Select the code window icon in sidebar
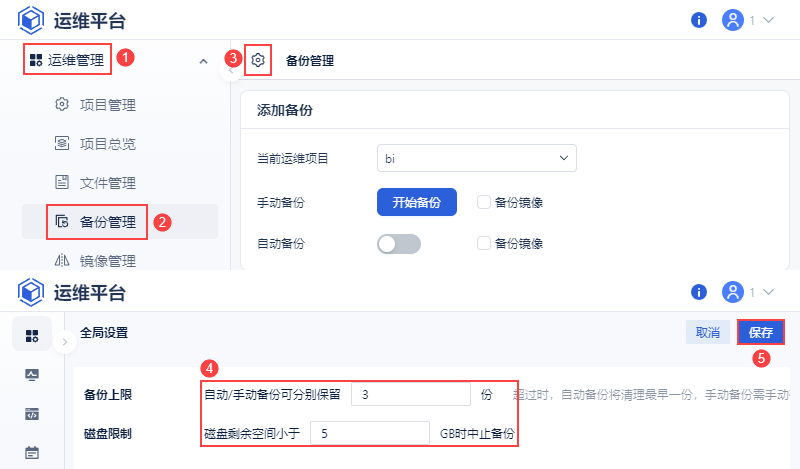The image size is (800, 469). coord(32,413)
